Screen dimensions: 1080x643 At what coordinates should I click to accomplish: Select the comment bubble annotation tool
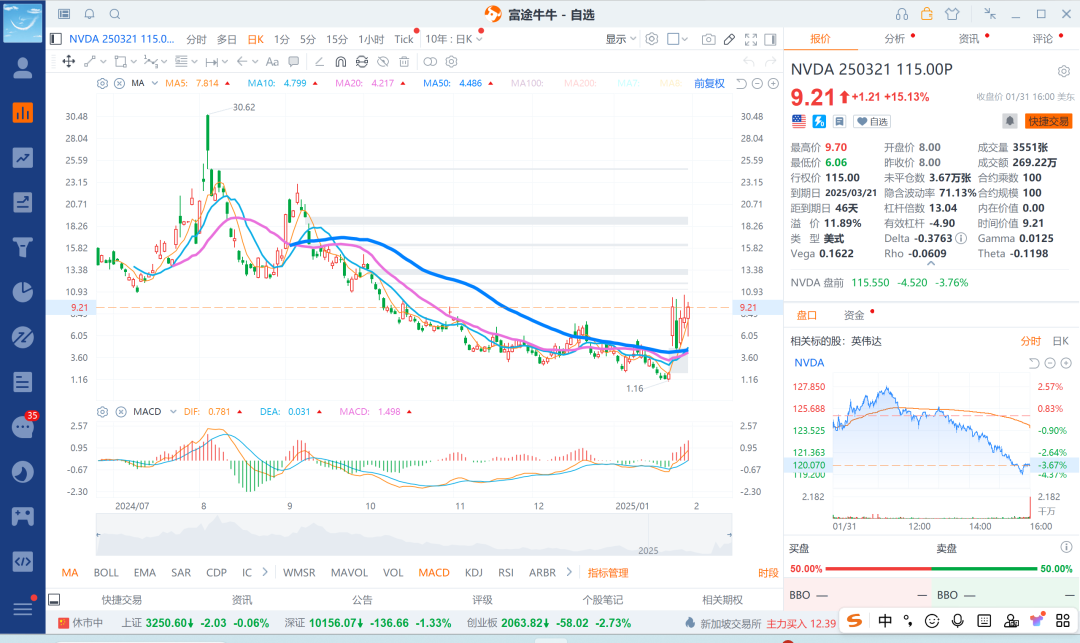tap(293, 61)
